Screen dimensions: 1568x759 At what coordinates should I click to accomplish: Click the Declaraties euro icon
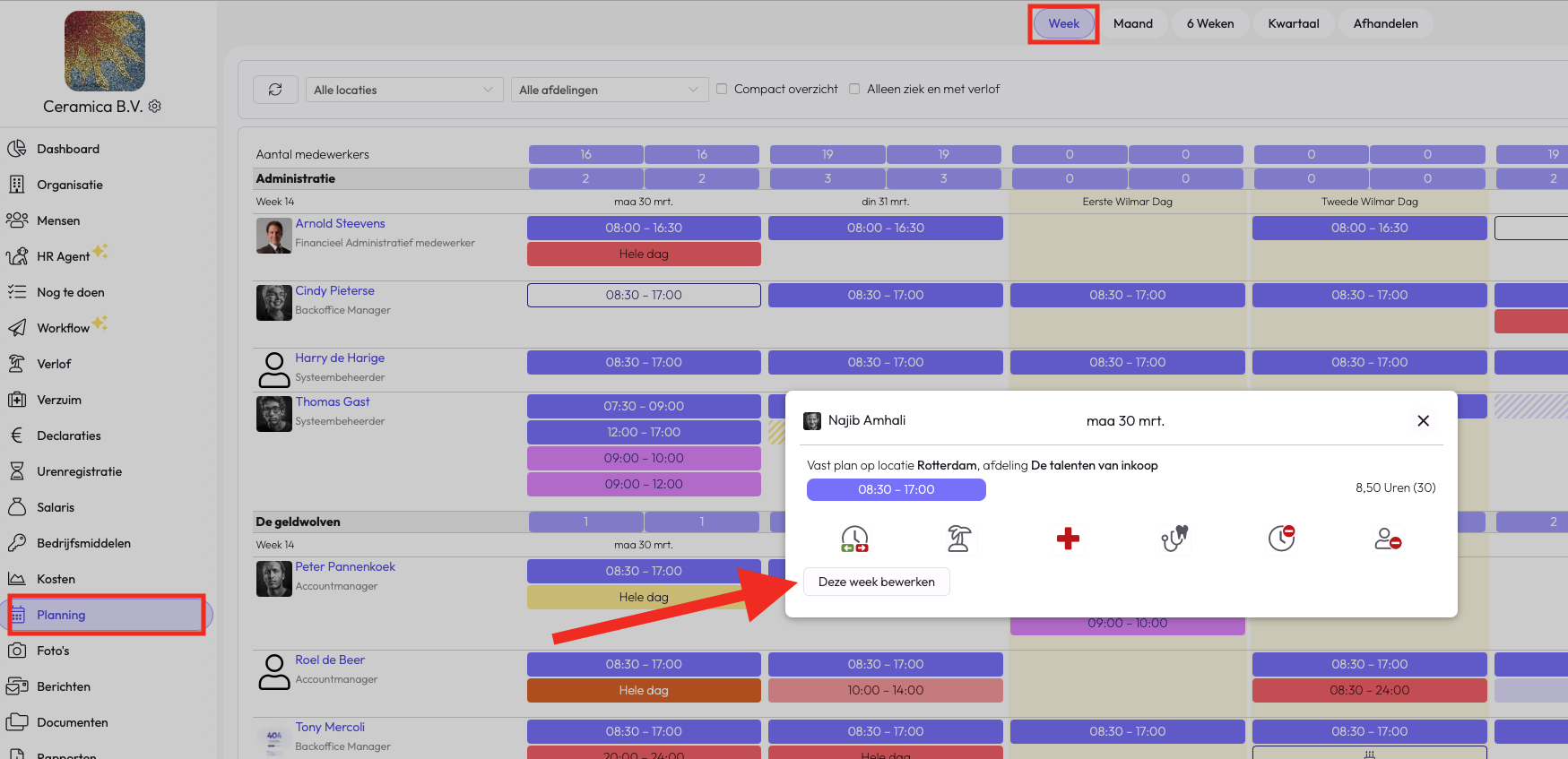click(16, 436)
